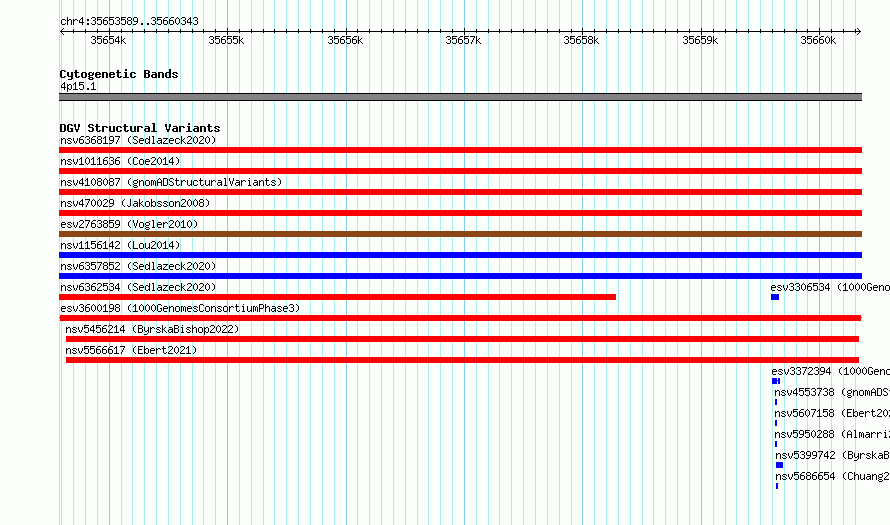Open esv3600198 (1000GenomesConsortiumPhase3) label

[x=180, y=308]
